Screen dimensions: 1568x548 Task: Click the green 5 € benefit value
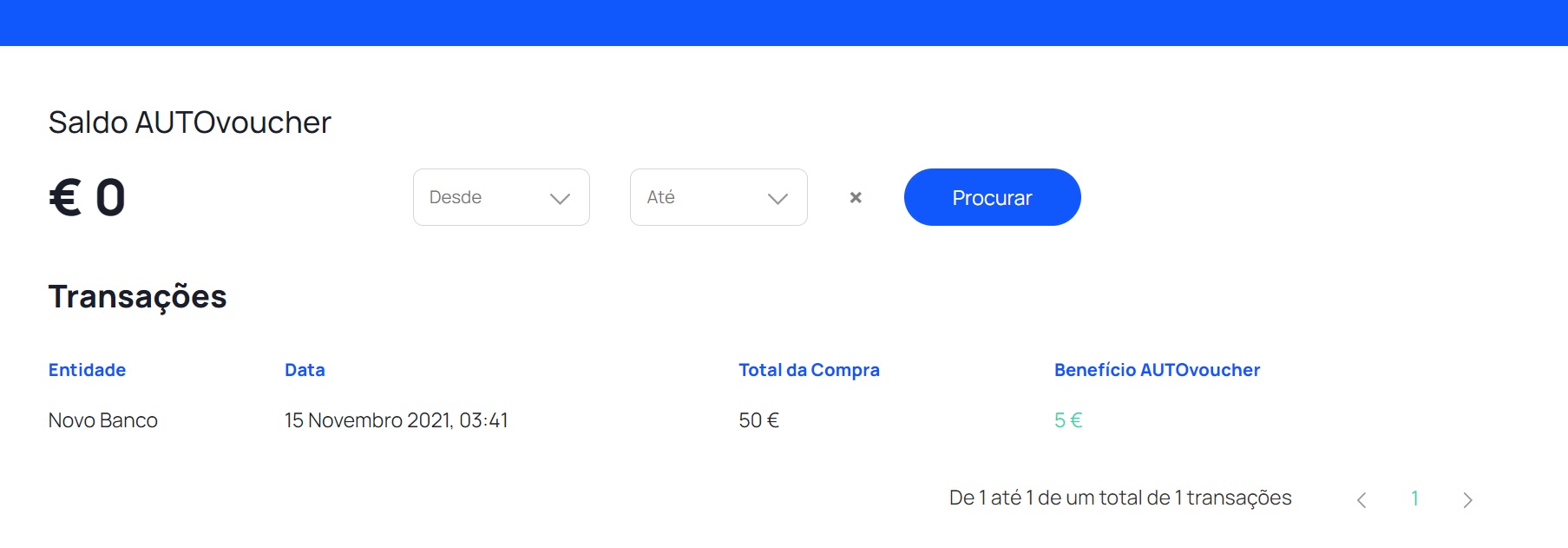click(1068, 420)
